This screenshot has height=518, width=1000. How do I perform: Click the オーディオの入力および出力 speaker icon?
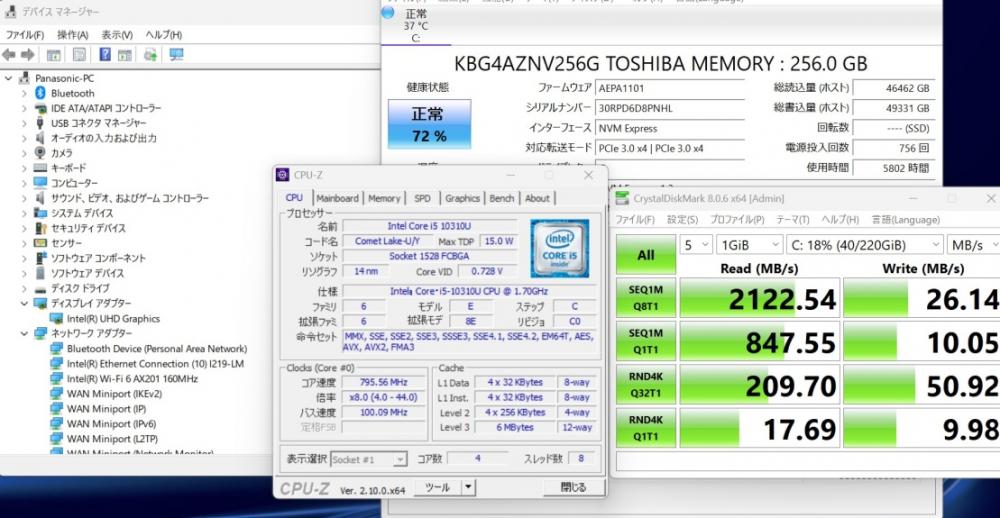tap(40, 138)
